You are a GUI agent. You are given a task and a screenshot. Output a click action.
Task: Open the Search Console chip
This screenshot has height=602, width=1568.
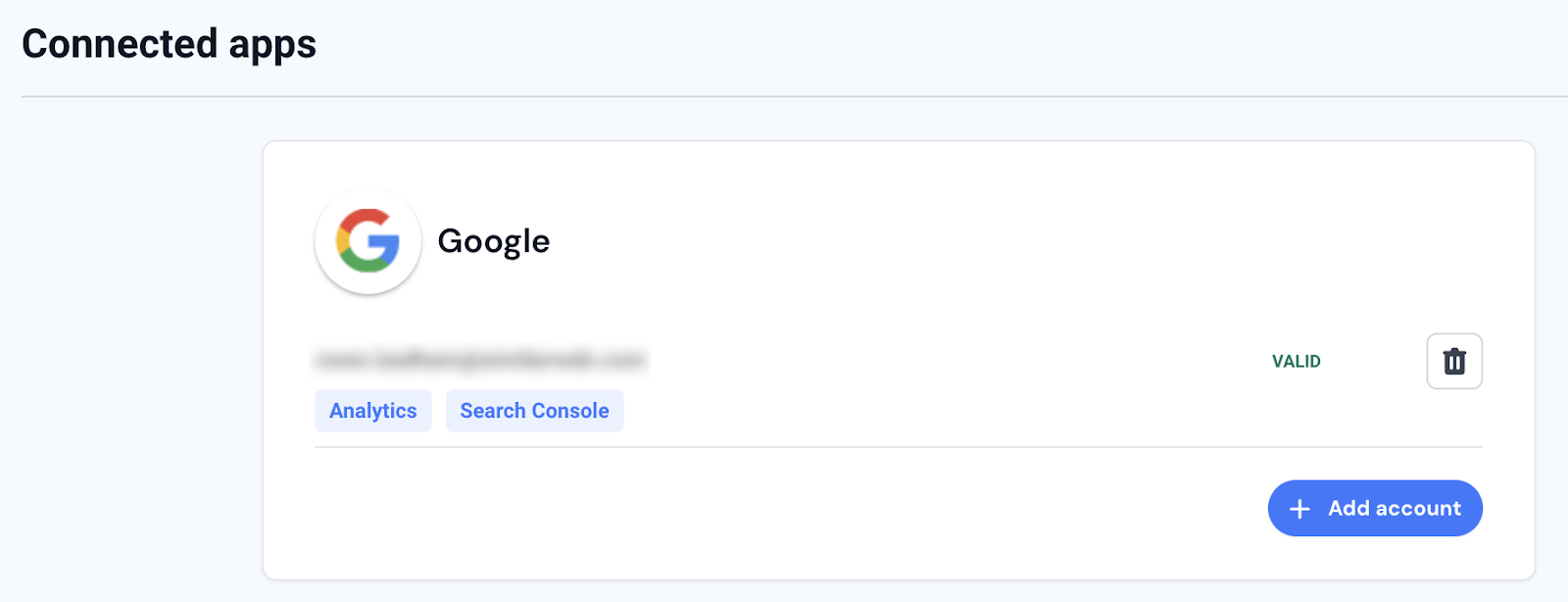point(535,411)
